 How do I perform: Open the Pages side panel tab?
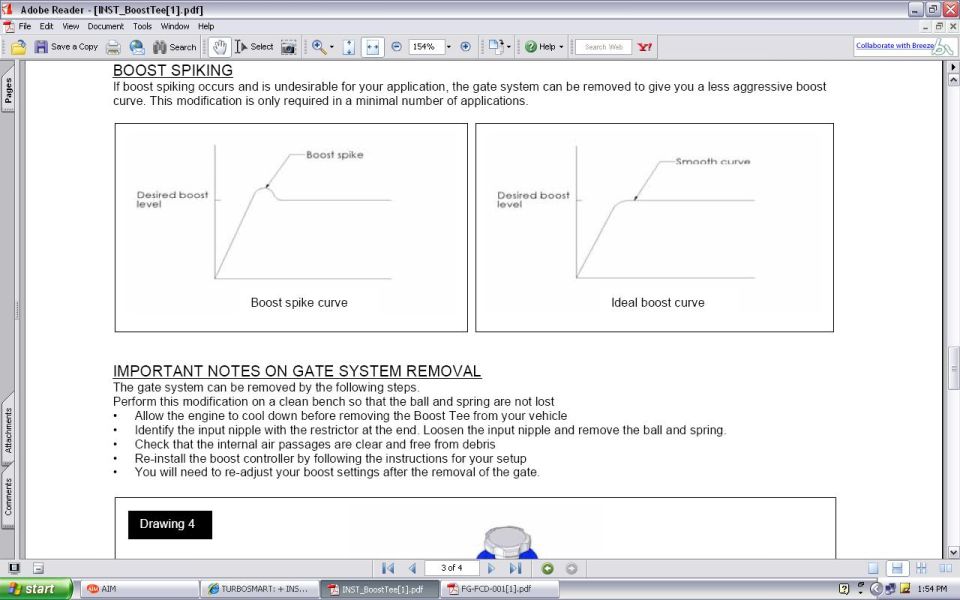(x=8, y=89)
